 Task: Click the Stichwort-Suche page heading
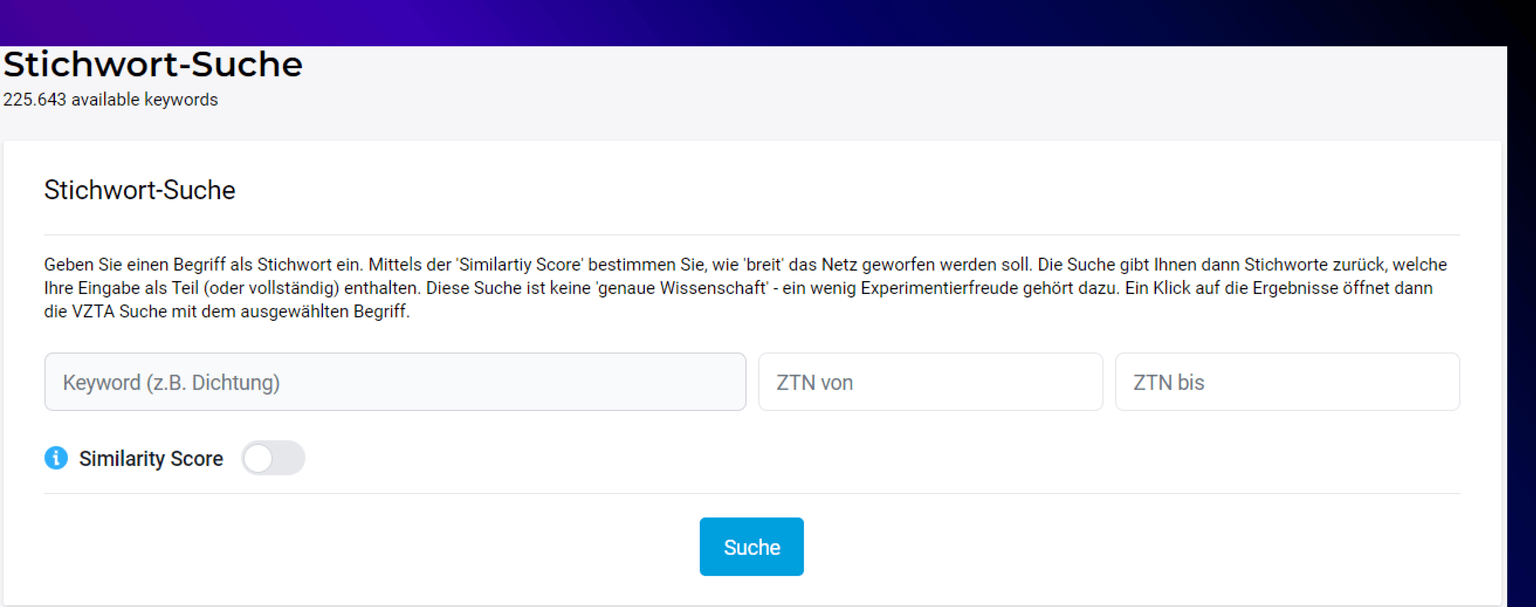click(x=152, y=64)
